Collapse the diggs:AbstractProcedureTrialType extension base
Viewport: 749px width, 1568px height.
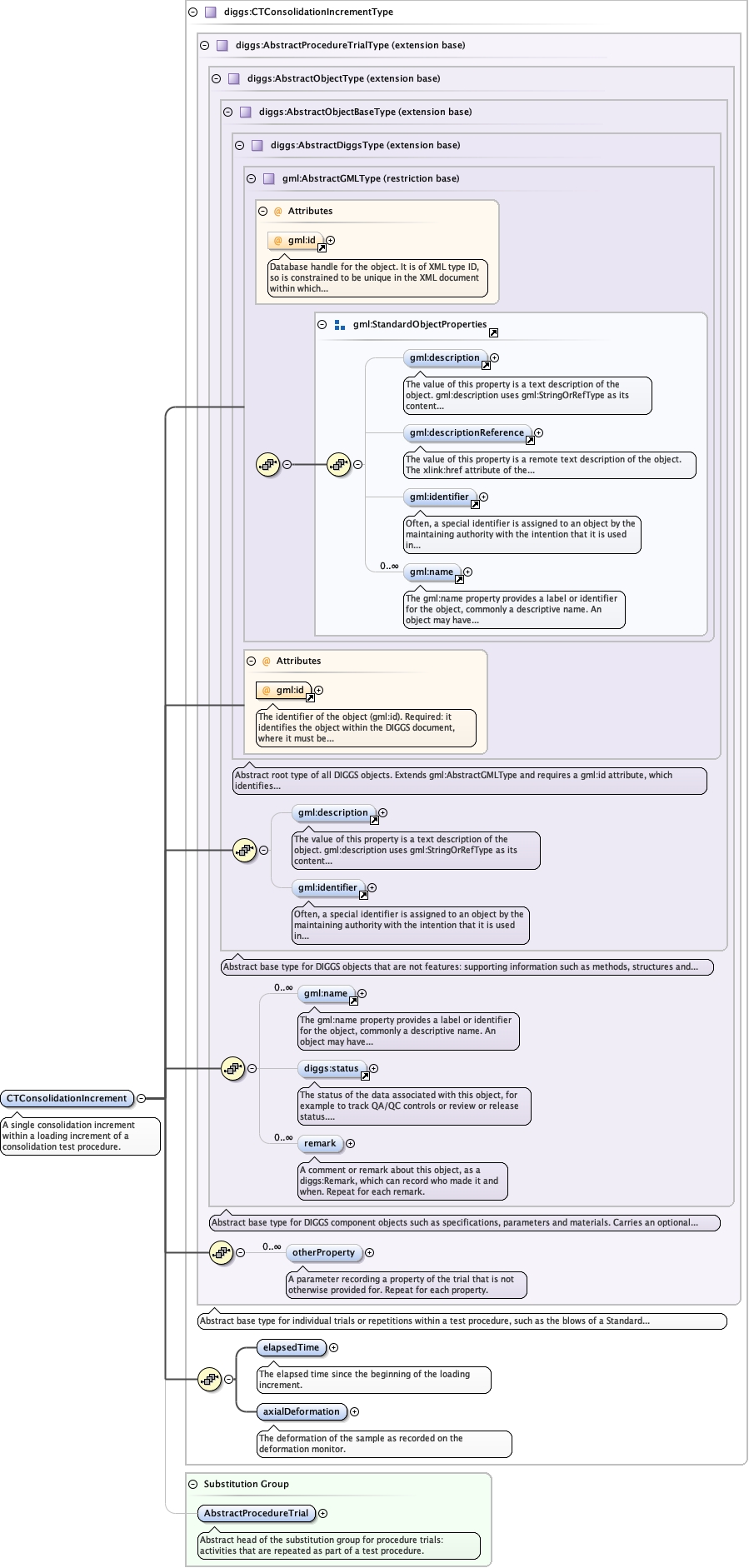click(204, 46)
